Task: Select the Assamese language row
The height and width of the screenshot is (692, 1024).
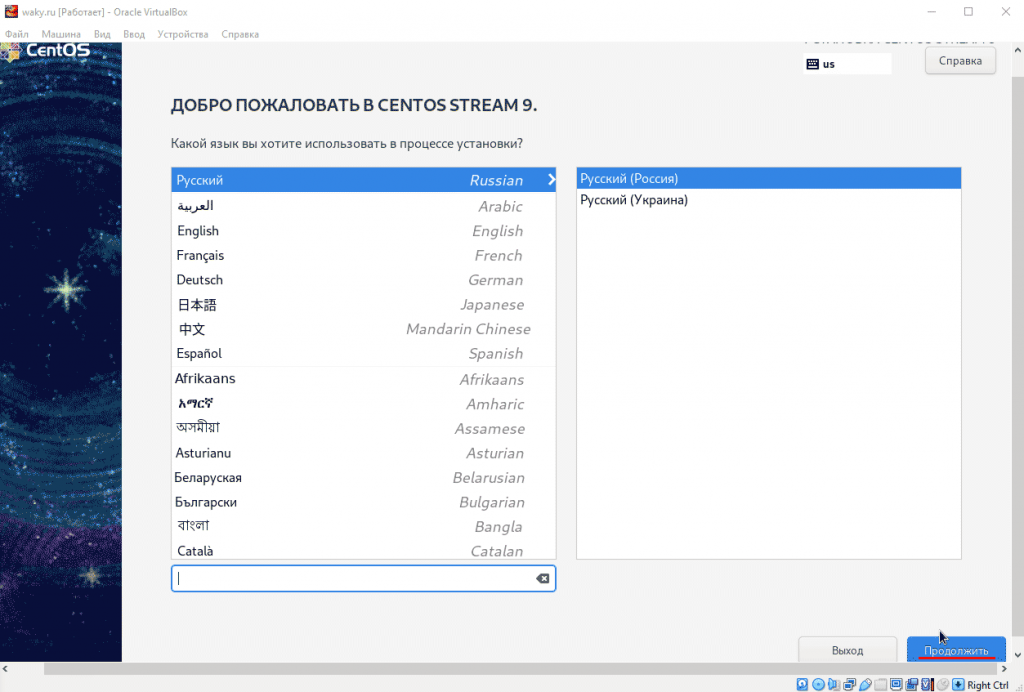Action: point(363,428)
